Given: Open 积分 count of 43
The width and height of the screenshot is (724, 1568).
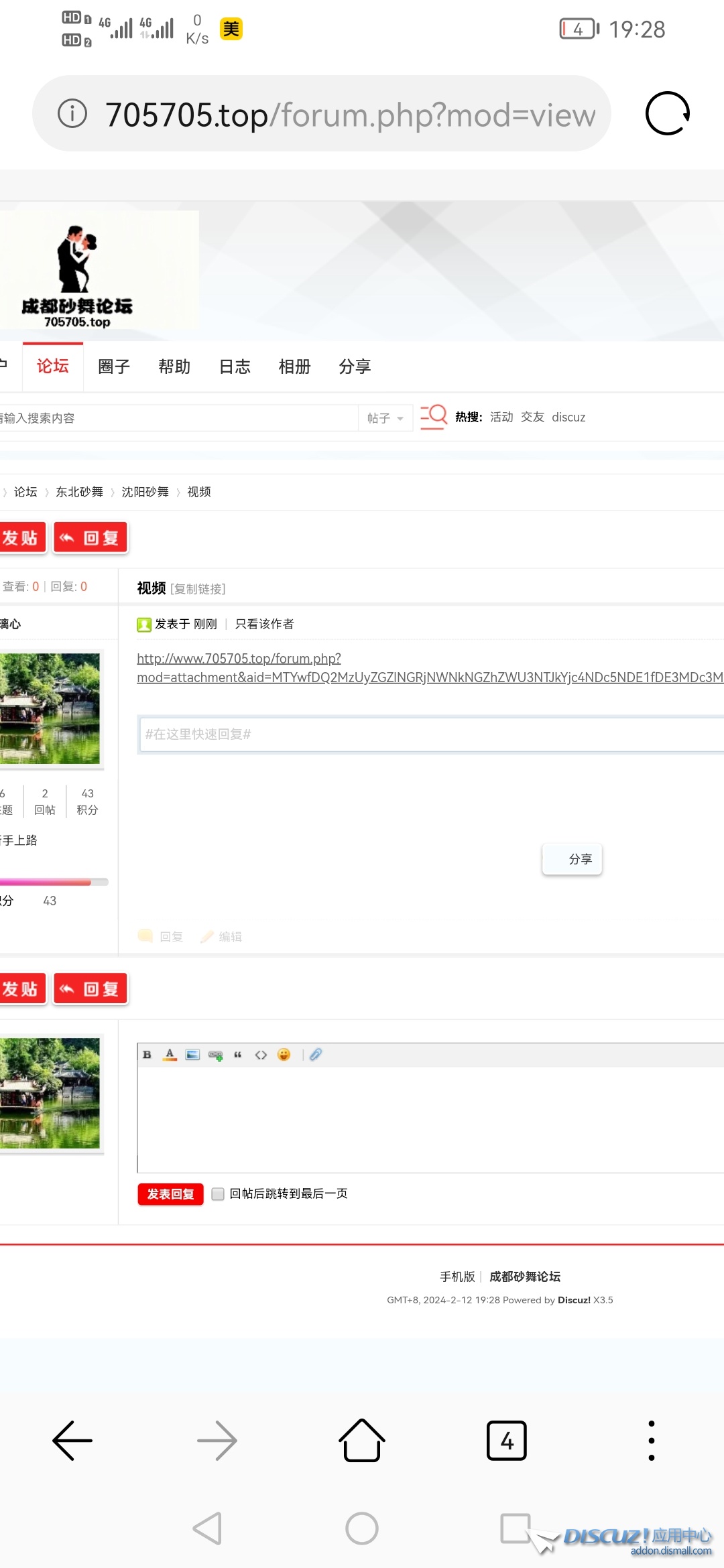Looking at the screenshot, I should coord(87,801).
